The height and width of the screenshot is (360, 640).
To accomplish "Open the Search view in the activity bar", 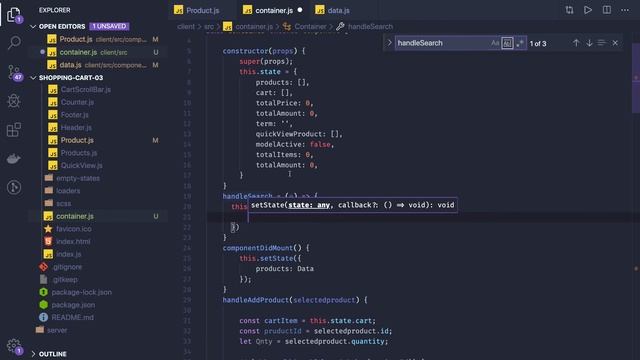I will click(14, 42).
